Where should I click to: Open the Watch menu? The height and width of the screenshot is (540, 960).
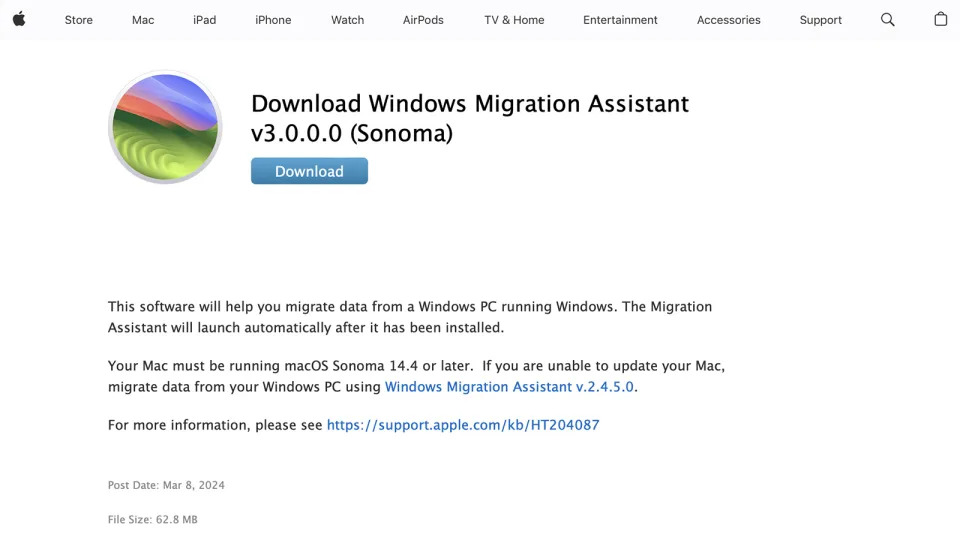(347, 20)
